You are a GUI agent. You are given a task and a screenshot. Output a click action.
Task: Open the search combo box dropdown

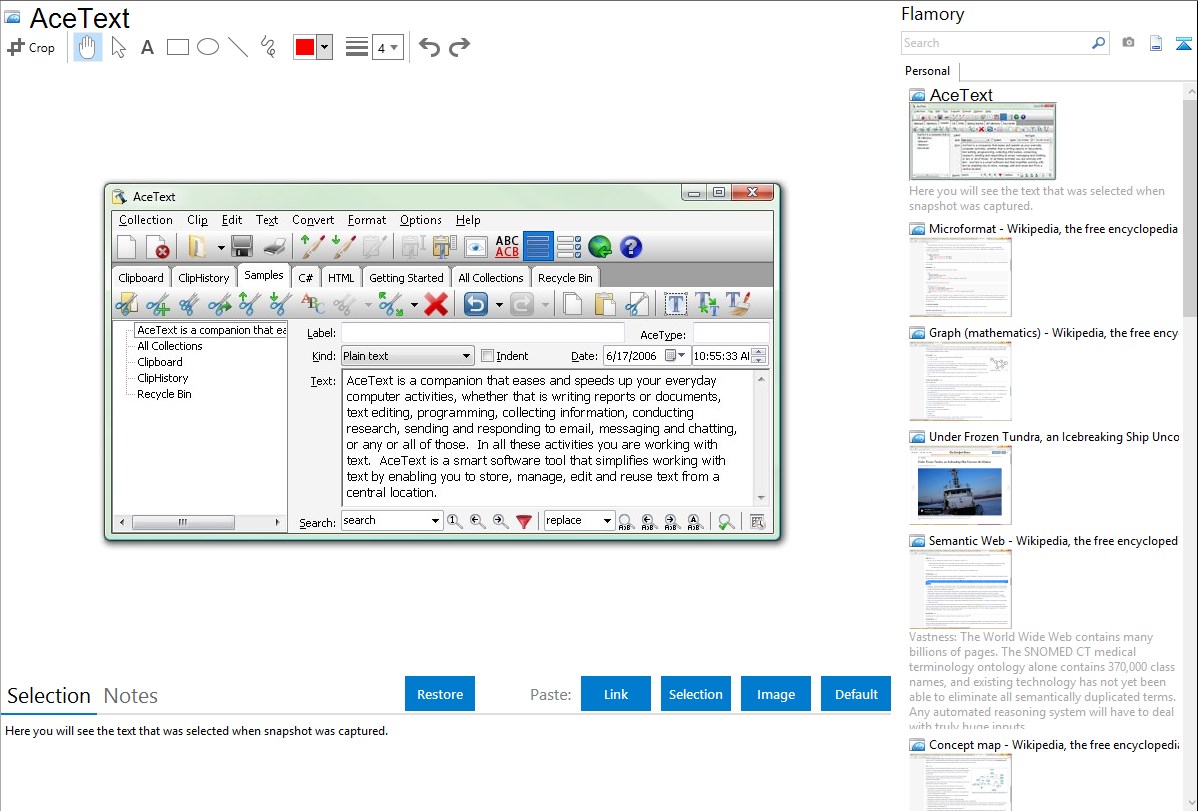click(435, 521)
